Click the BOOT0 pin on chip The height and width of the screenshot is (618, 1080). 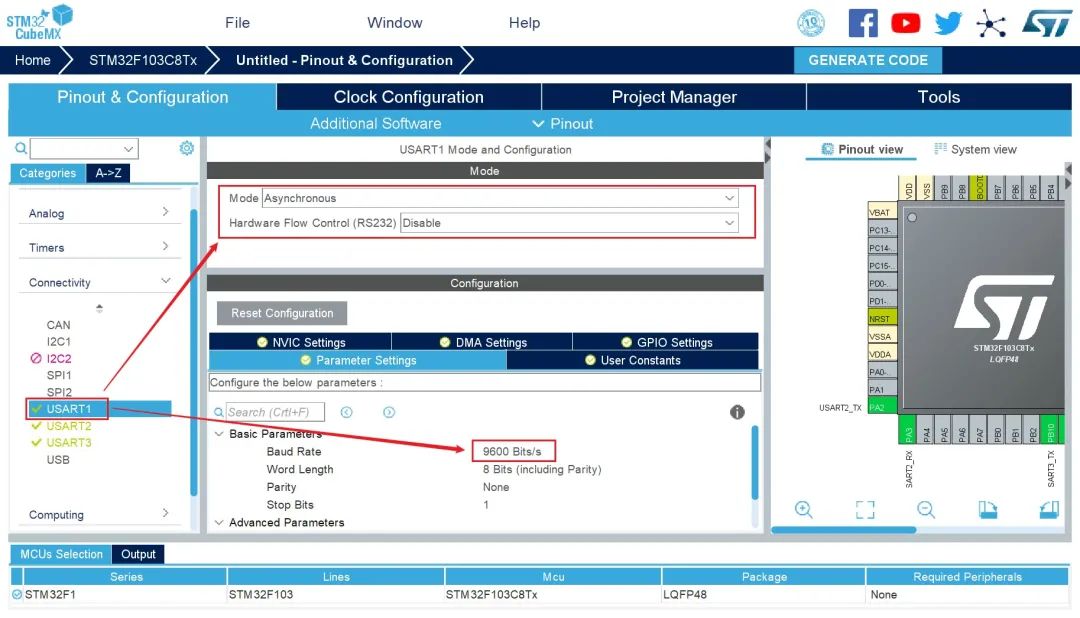(979, 188)
